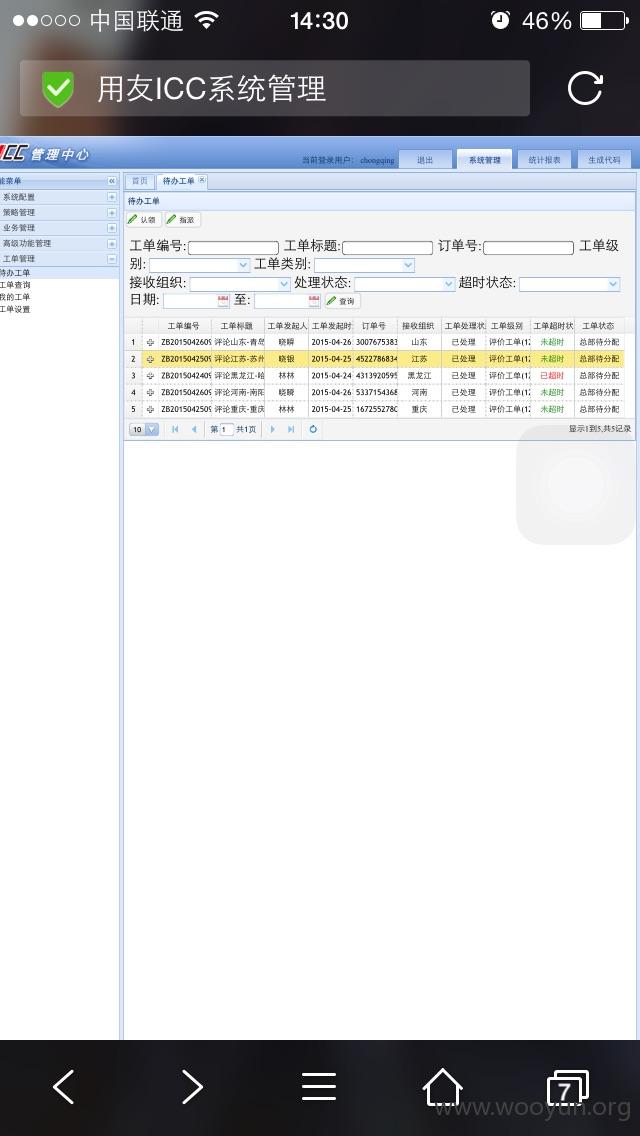
Task: Expand the 系统配置 sidebar section
Action: pyautogui.click(x=112, y=197)
